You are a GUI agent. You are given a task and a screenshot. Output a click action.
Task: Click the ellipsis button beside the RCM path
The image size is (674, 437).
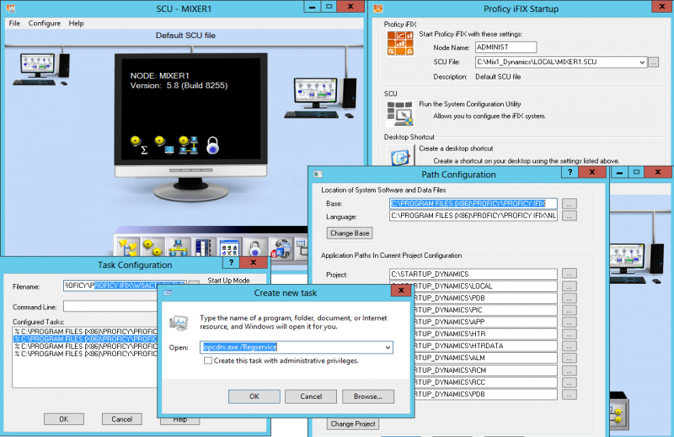point(569,370)
